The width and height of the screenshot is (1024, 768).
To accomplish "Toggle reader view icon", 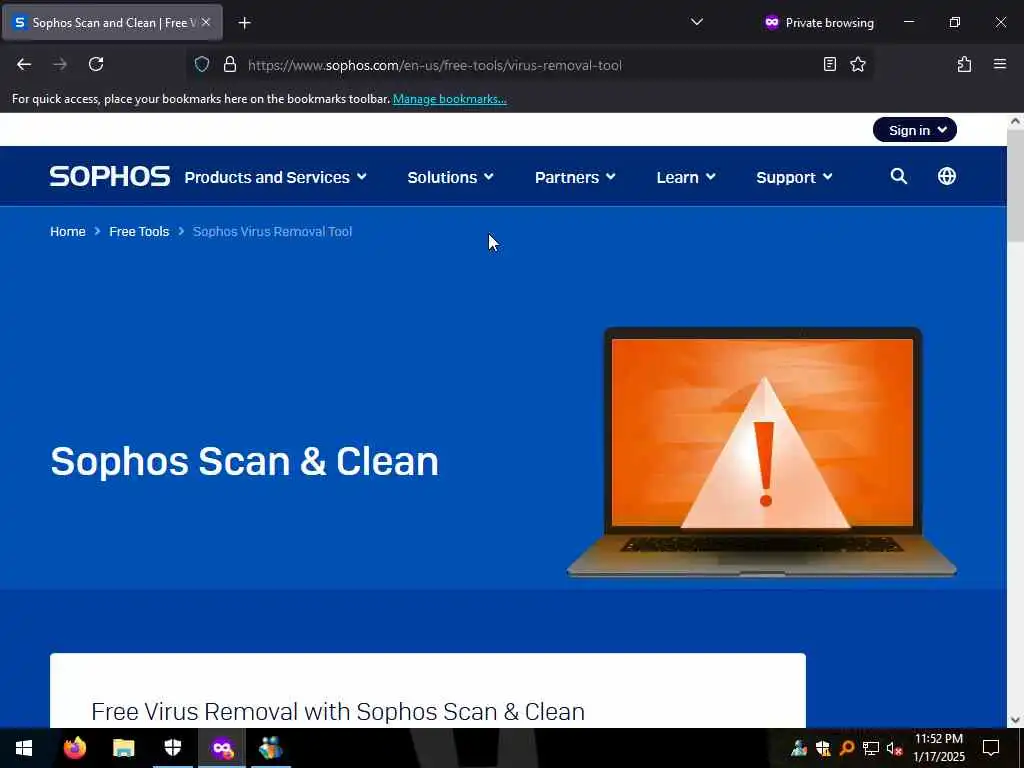I will point(829,65).
